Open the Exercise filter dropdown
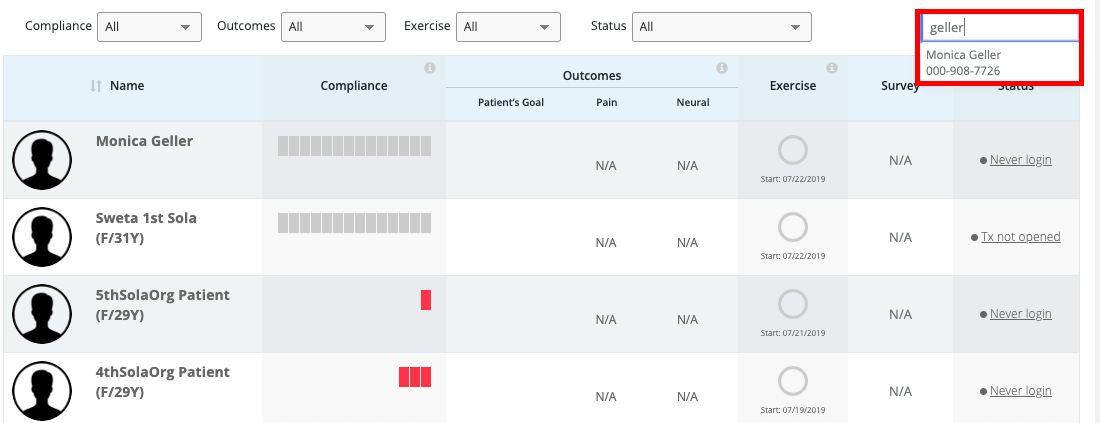The width and height of the screenshot is (1100, 423). pyautogui.click(x=508, y=27)
